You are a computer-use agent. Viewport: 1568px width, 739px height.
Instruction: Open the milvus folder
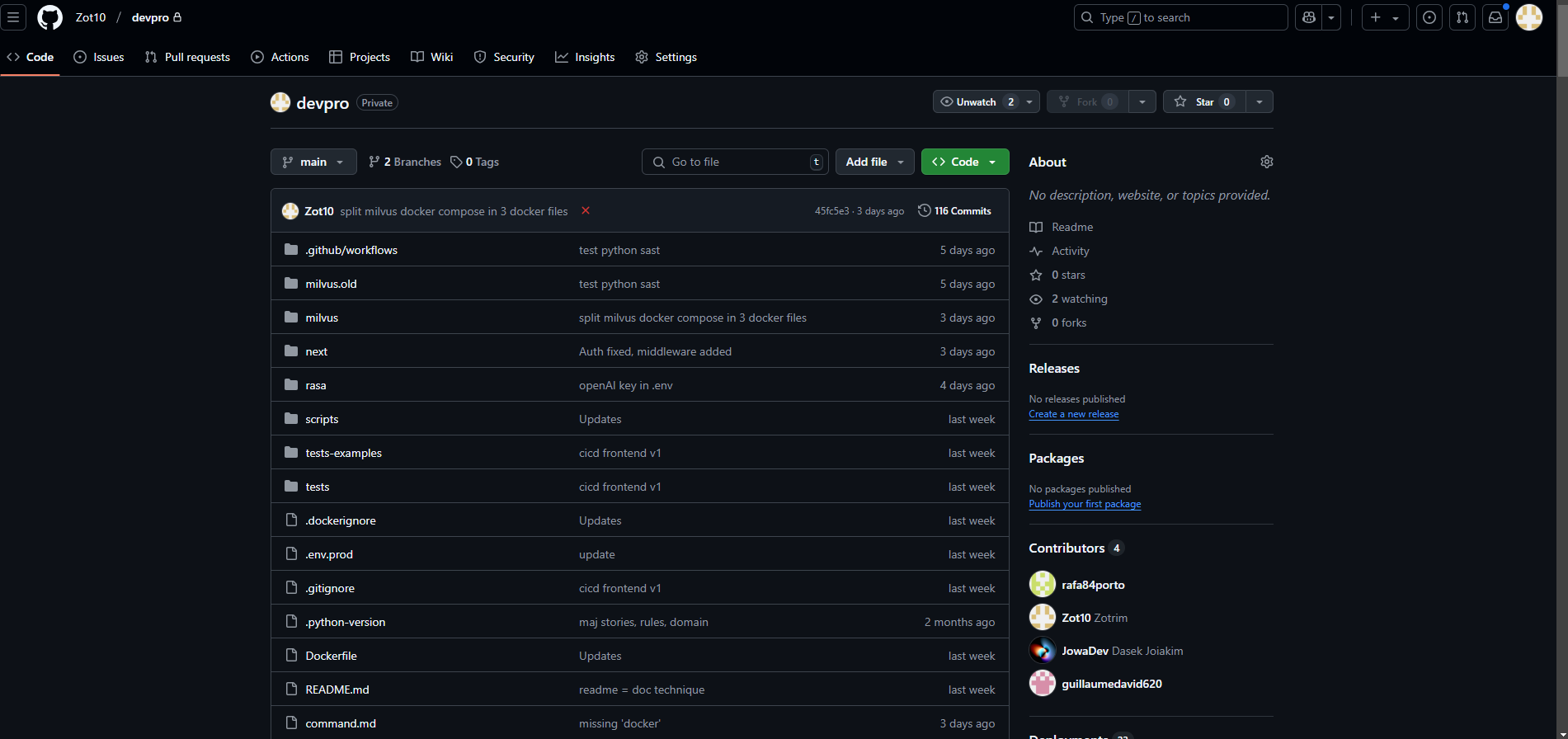pyautogui.click(x=322, y=318)
